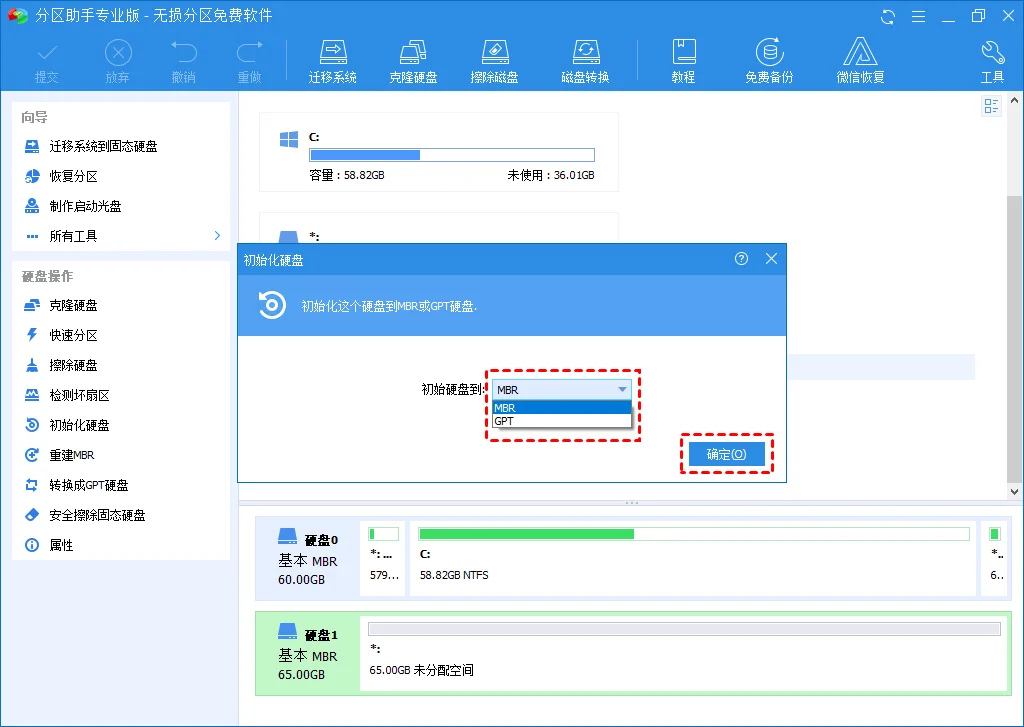Click the 确定(O) button
Viewport: 1024px width, 727px height.
[726, 454]
